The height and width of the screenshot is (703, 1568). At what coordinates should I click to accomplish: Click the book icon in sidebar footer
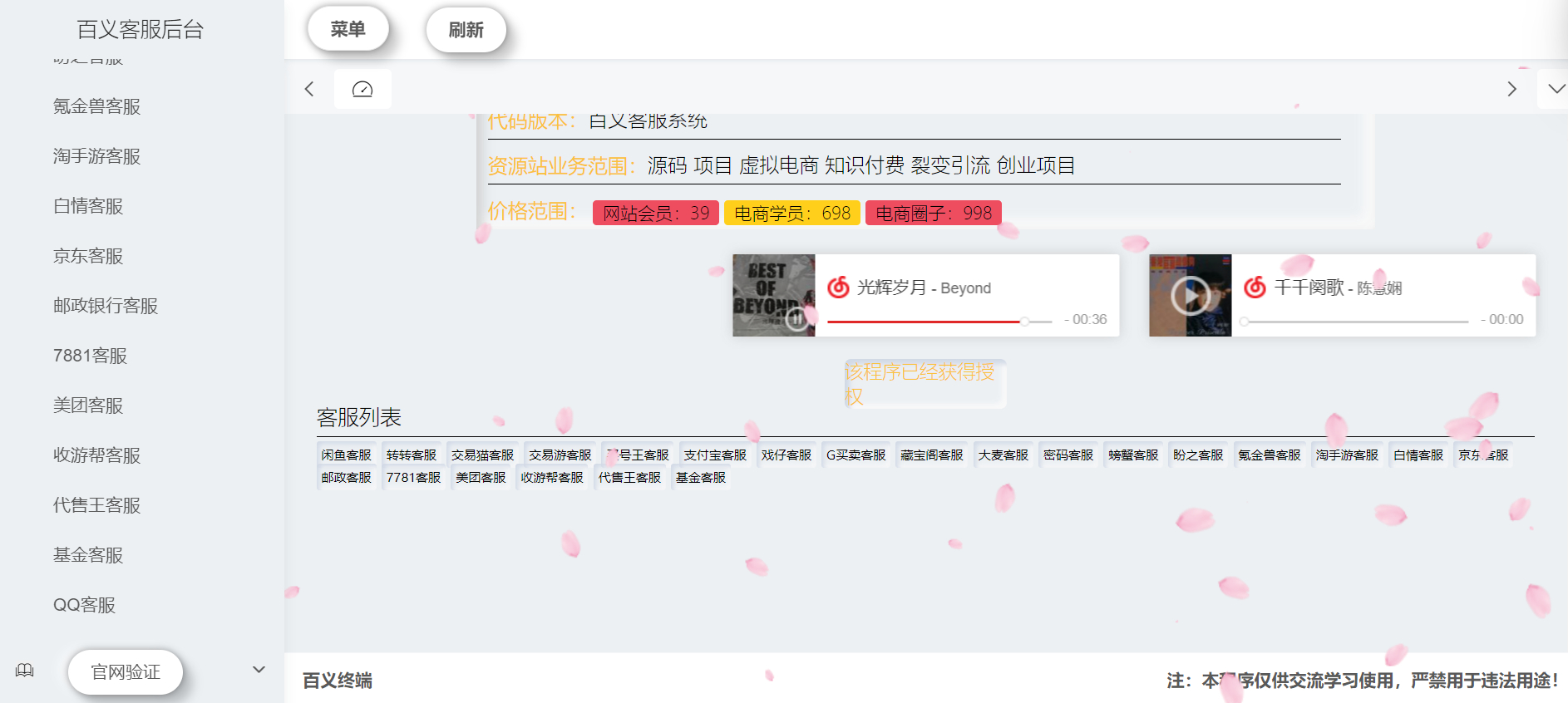pos(25,670)
